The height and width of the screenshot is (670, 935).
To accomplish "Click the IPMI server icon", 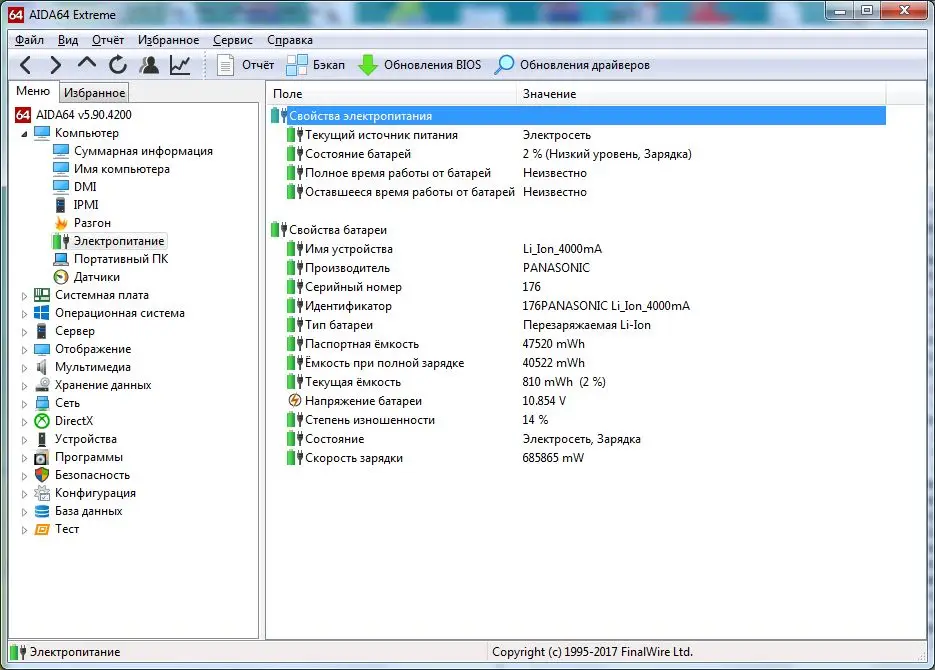I will [60, 204].
